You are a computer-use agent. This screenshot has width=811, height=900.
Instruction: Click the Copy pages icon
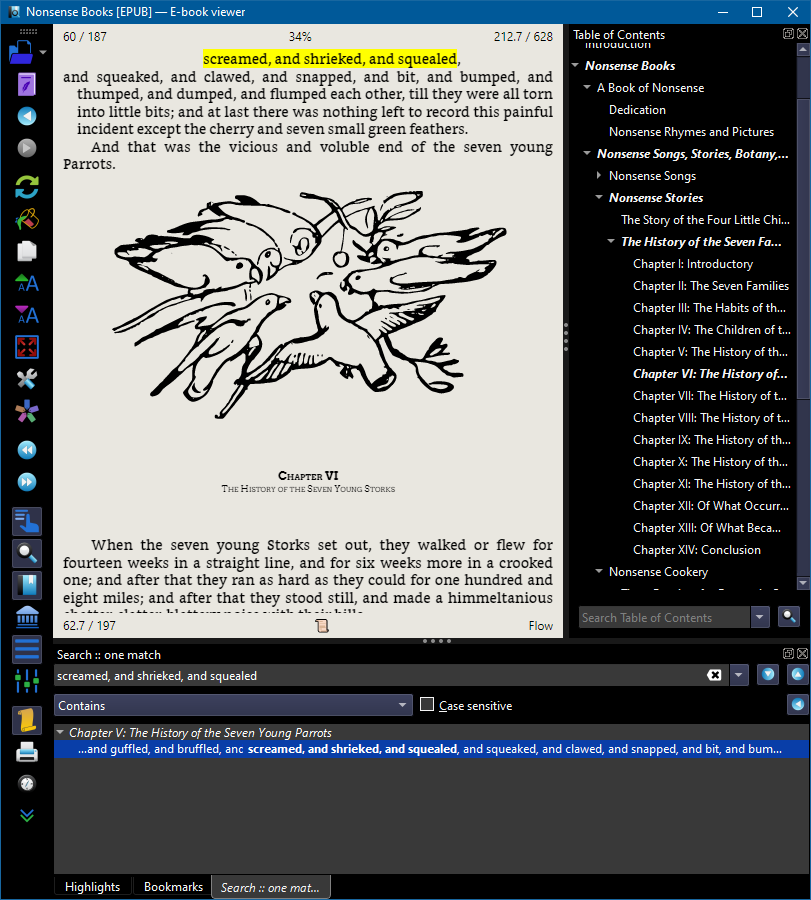click(26, 251)
